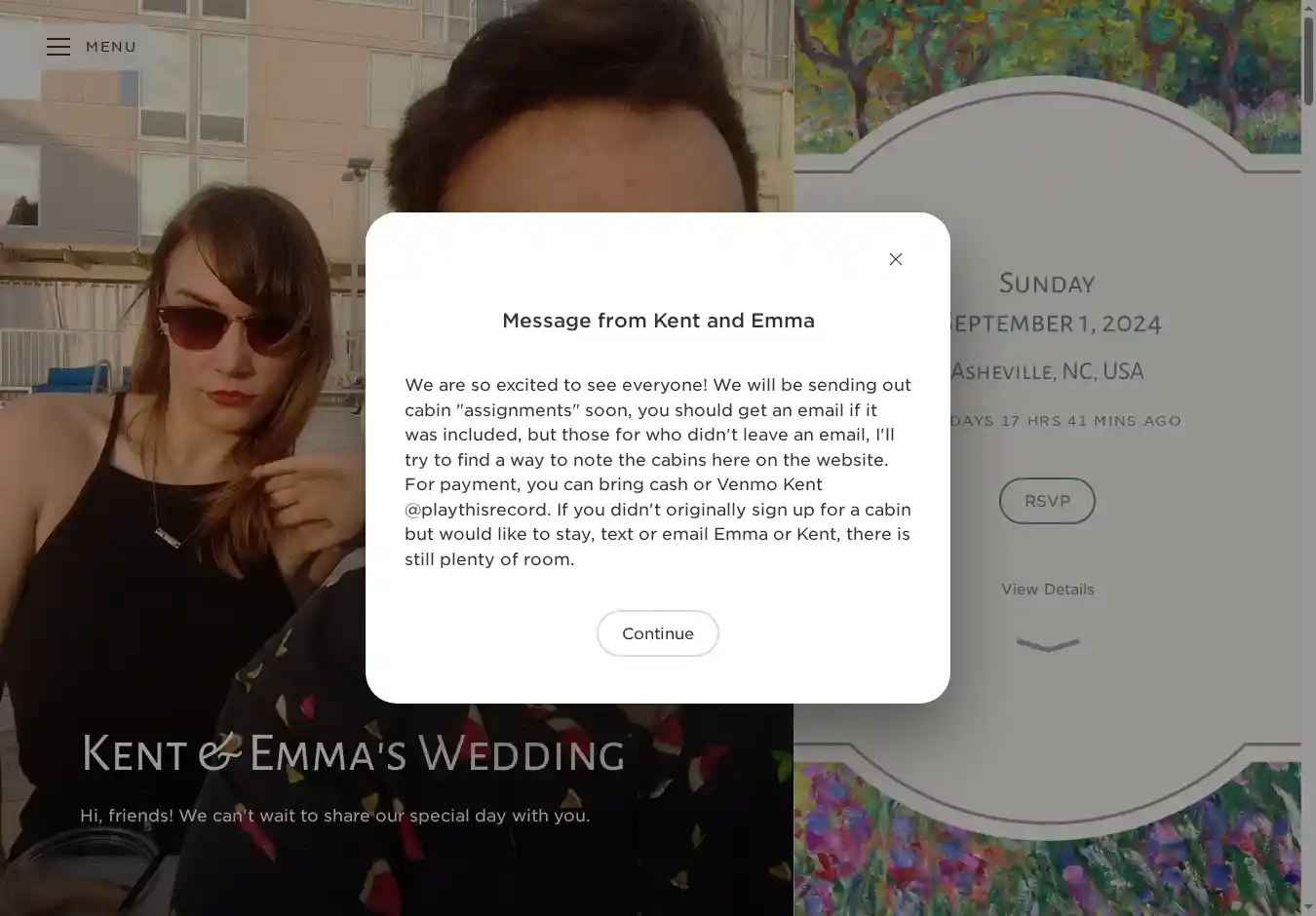Click the 'Hi, friends!' welcome subtitle

click(x=334, y=816)
